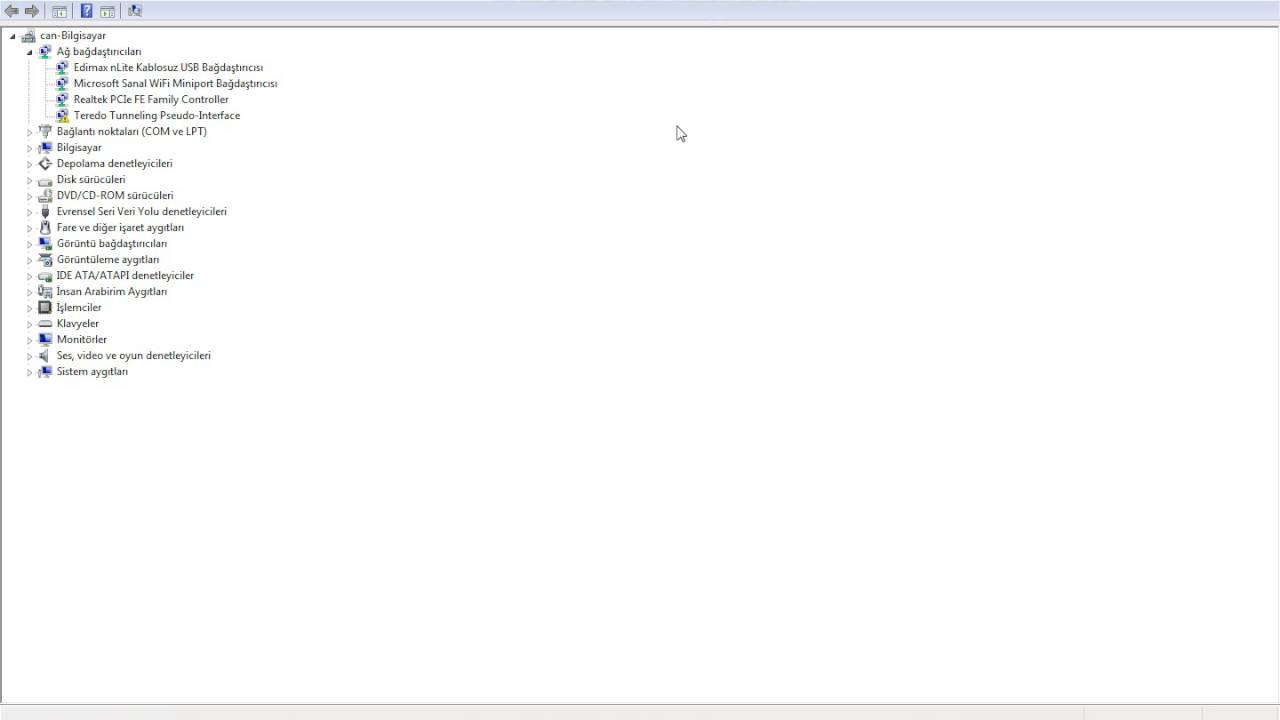1280x720 pixels.
Task: Select Evrensel Seri Veri Yolu denetleyicileri
Action: tap(141, 212)
